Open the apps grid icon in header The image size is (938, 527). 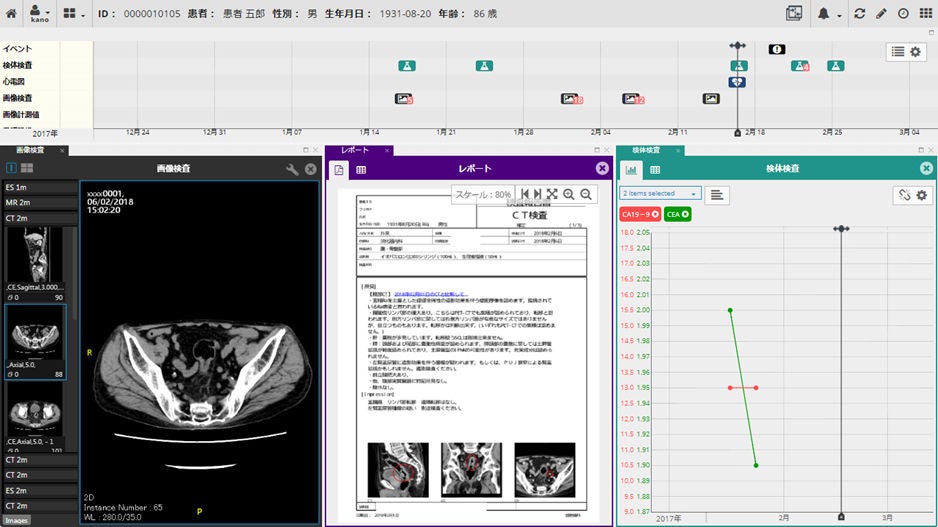click(925, 13)
